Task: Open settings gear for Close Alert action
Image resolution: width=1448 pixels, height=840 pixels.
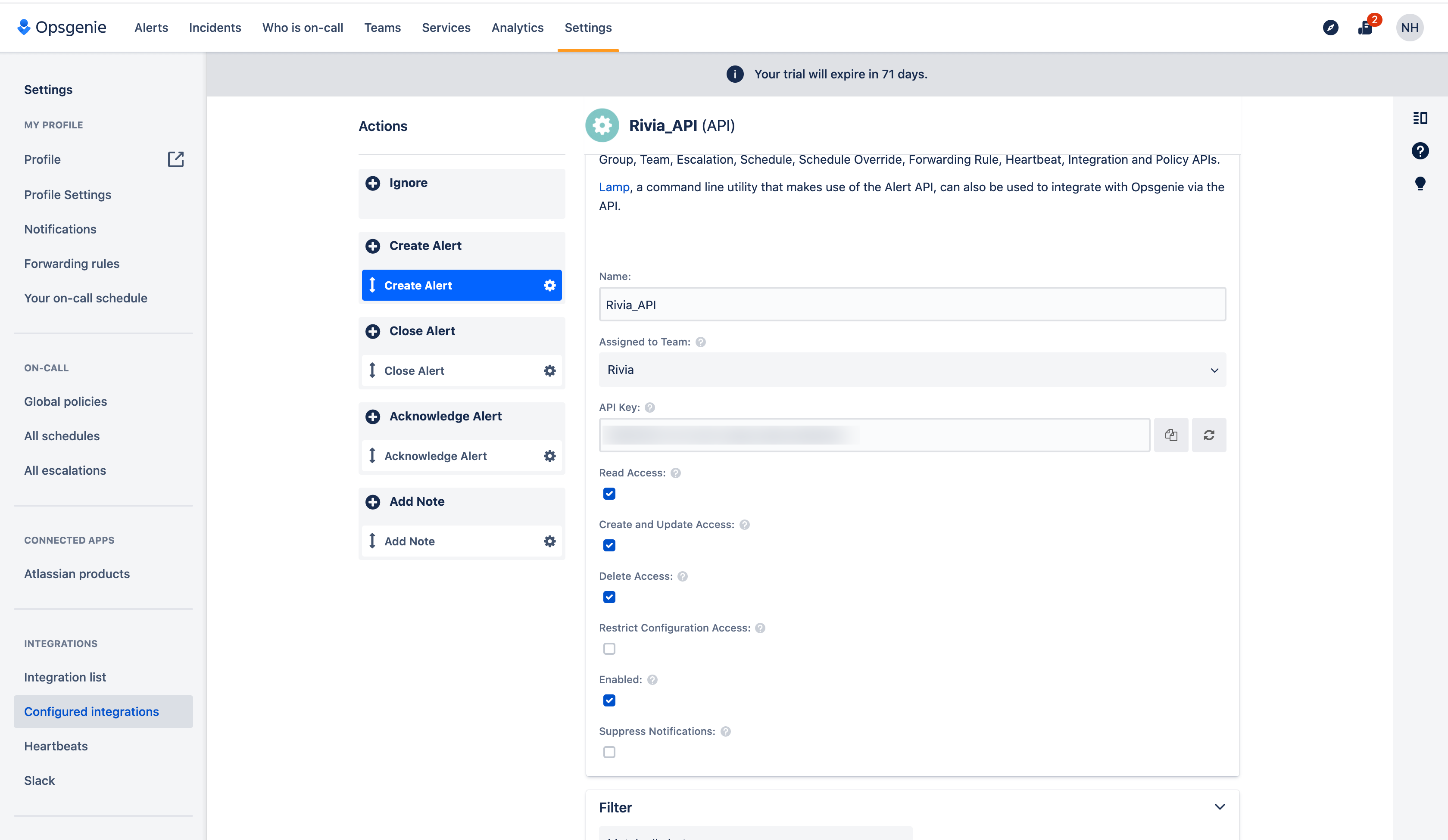Action: (549, 370)
